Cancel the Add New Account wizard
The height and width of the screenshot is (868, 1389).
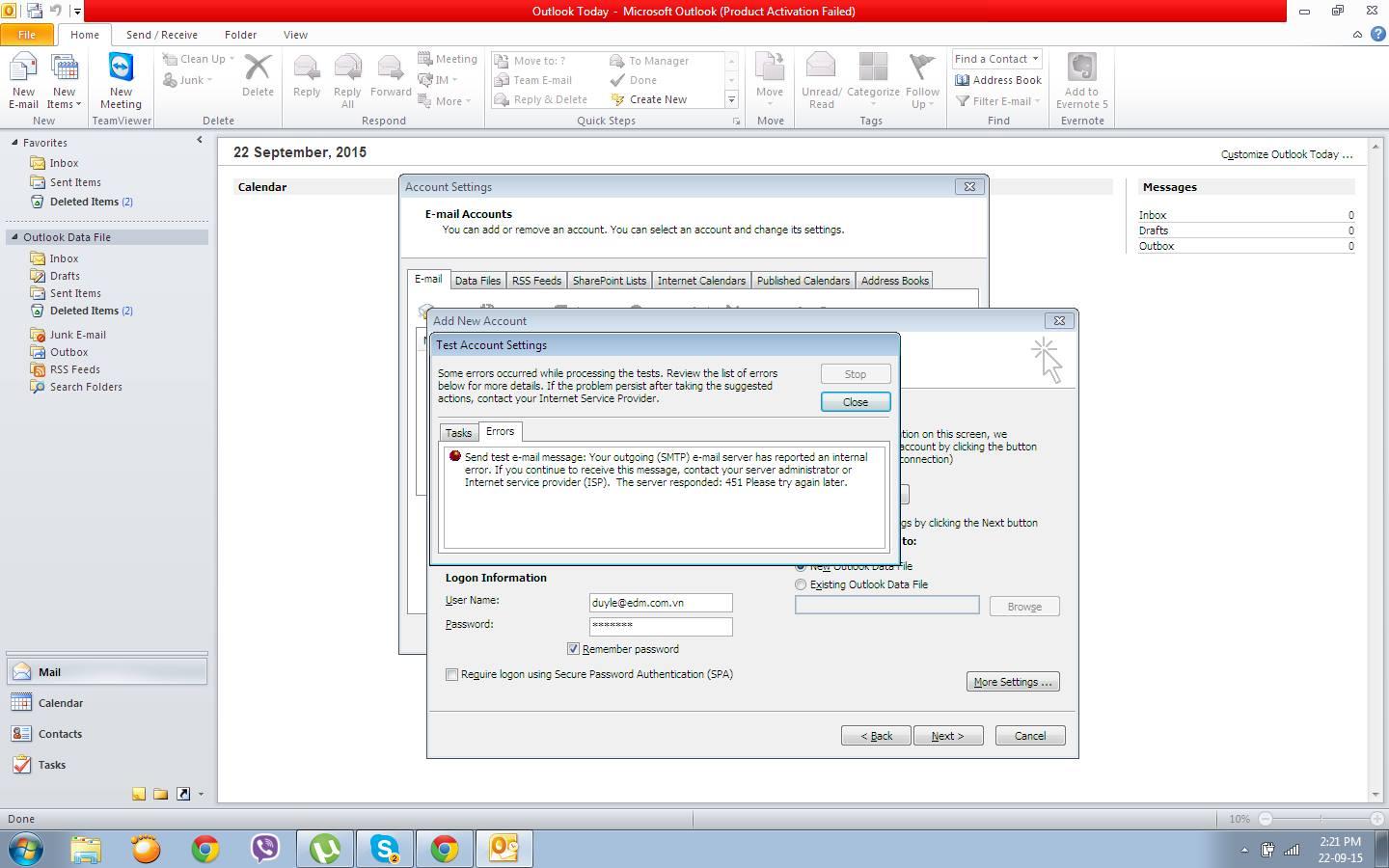pos(1030,736)
